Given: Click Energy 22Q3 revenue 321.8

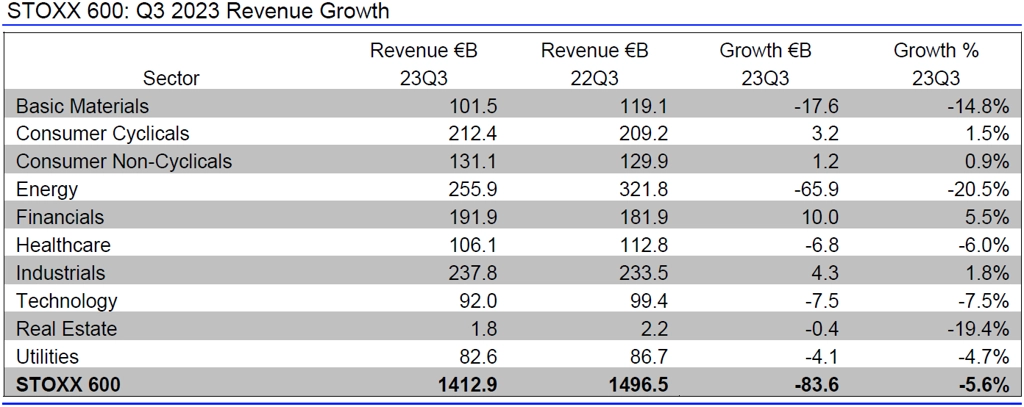Looking at the screenshot, I should [642, 189].
